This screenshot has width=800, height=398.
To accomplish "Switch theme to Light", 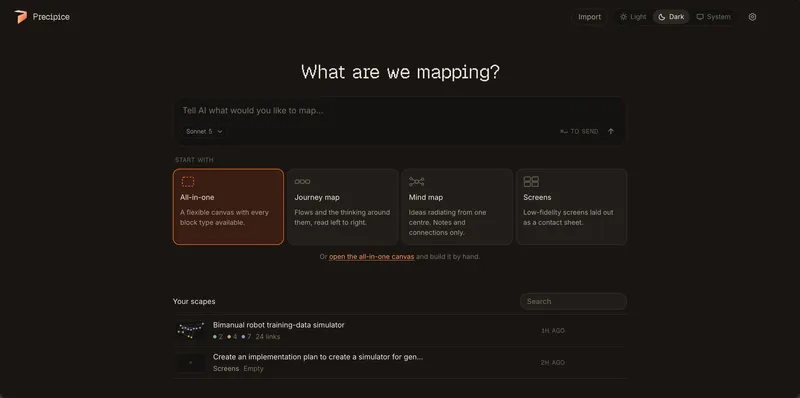I will [633, 17].
